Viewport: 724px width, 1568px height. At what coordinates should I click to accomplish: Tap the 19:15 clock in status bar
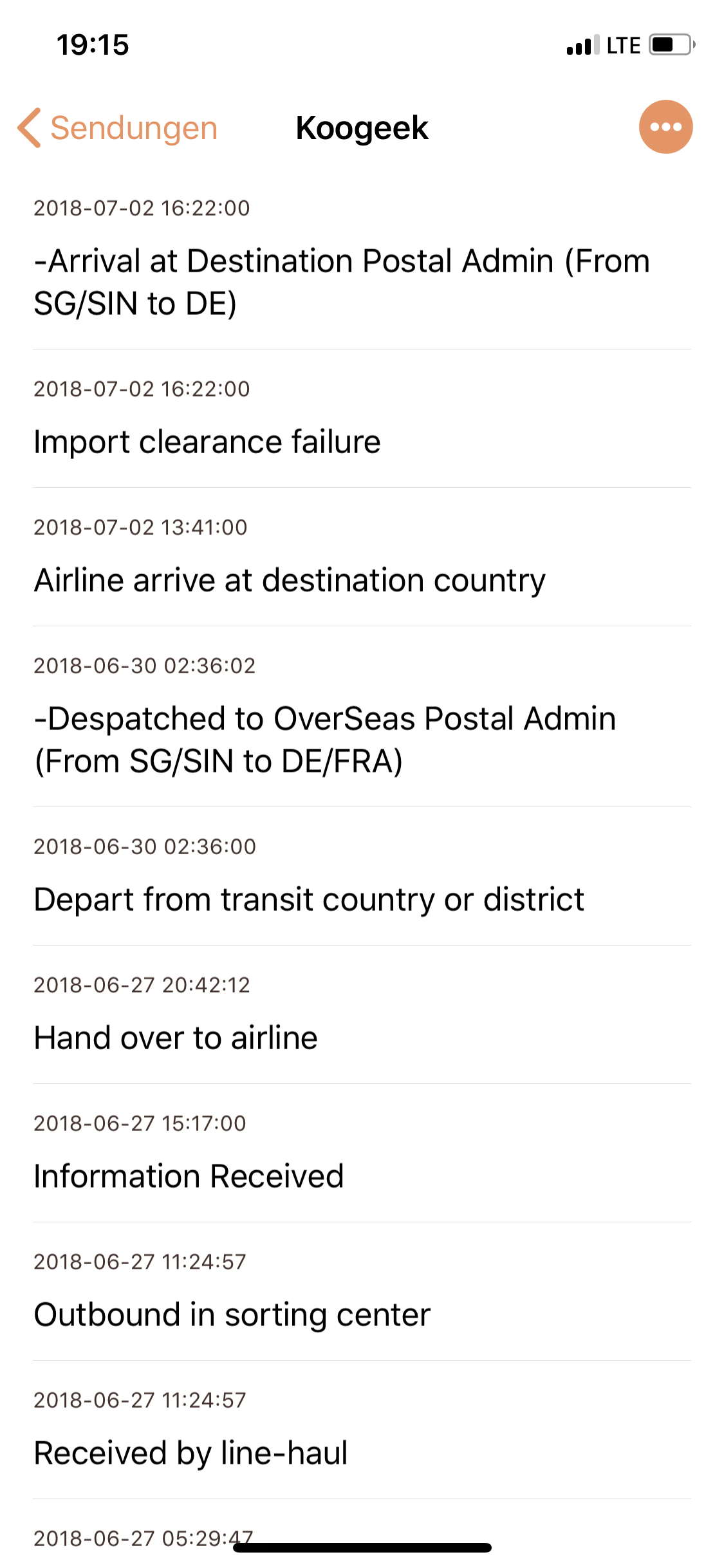pyautogui.click(x=93, y=45)
